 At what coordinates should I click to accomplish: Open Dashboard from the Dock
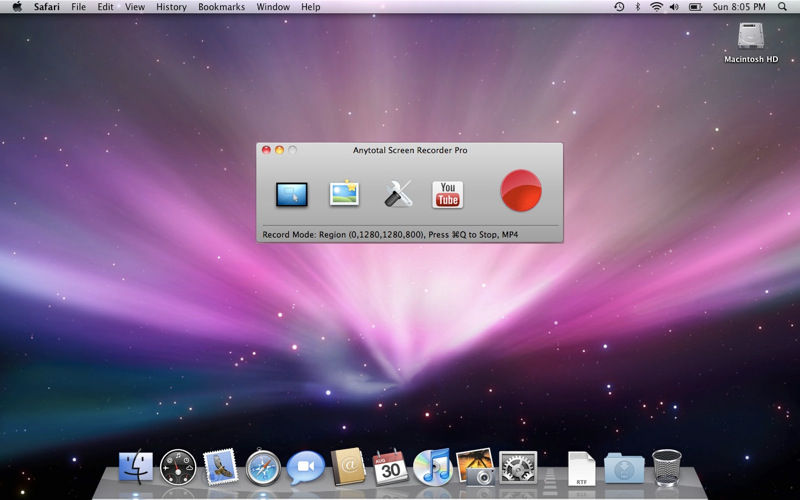click(x=178, y=467)
